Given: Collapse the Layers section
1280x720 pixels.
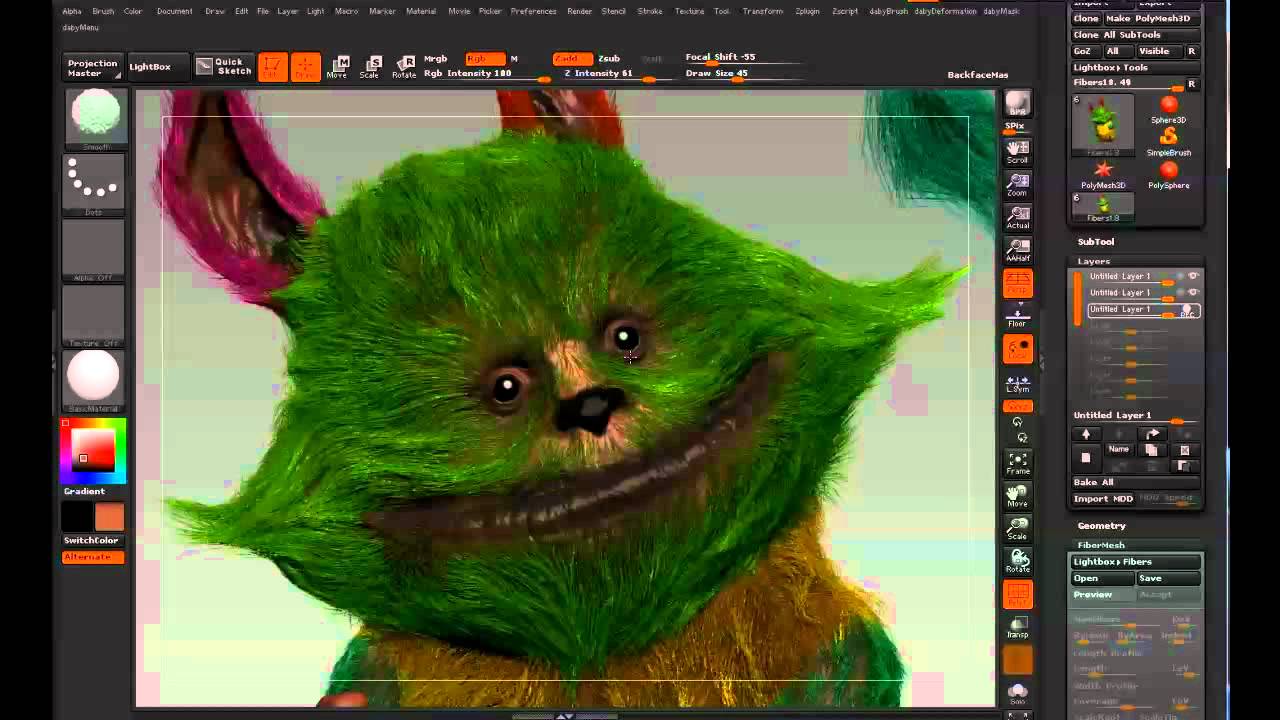Looking at the screenshot, I should 1093,261.
